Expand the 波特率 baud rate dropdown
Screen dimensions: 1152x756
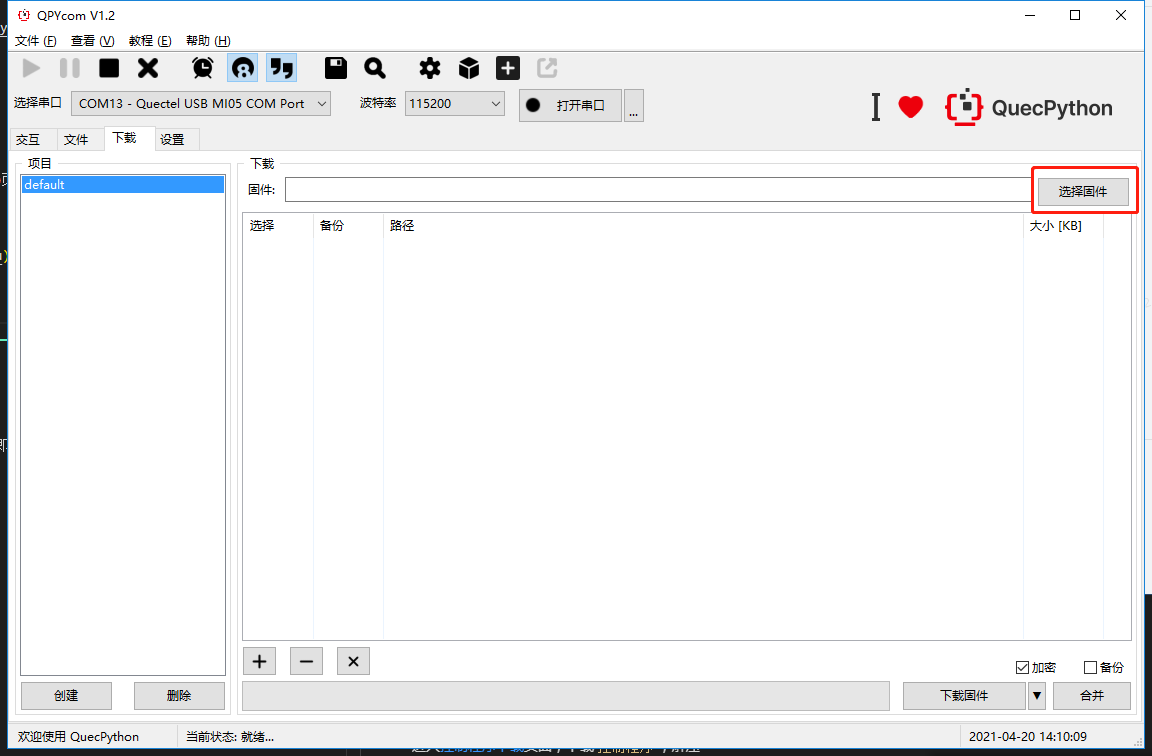click(455, 103)
